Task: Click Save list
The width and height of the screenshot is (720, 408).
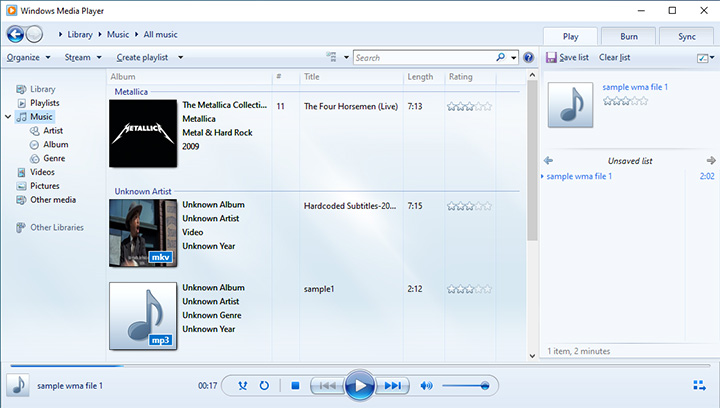Action: (x=574, y=57)
